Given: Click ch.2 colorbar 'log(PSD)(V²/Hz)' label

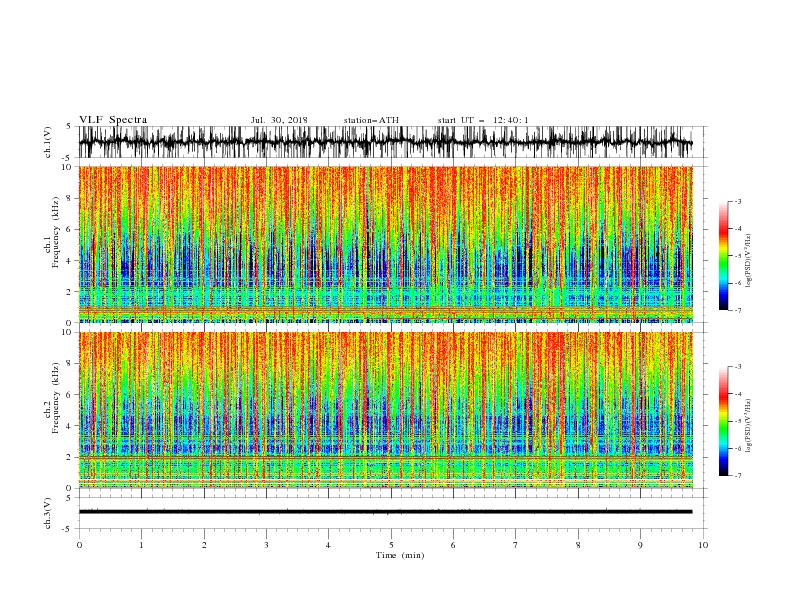Looking at the screenshot, I should (749, 426).
